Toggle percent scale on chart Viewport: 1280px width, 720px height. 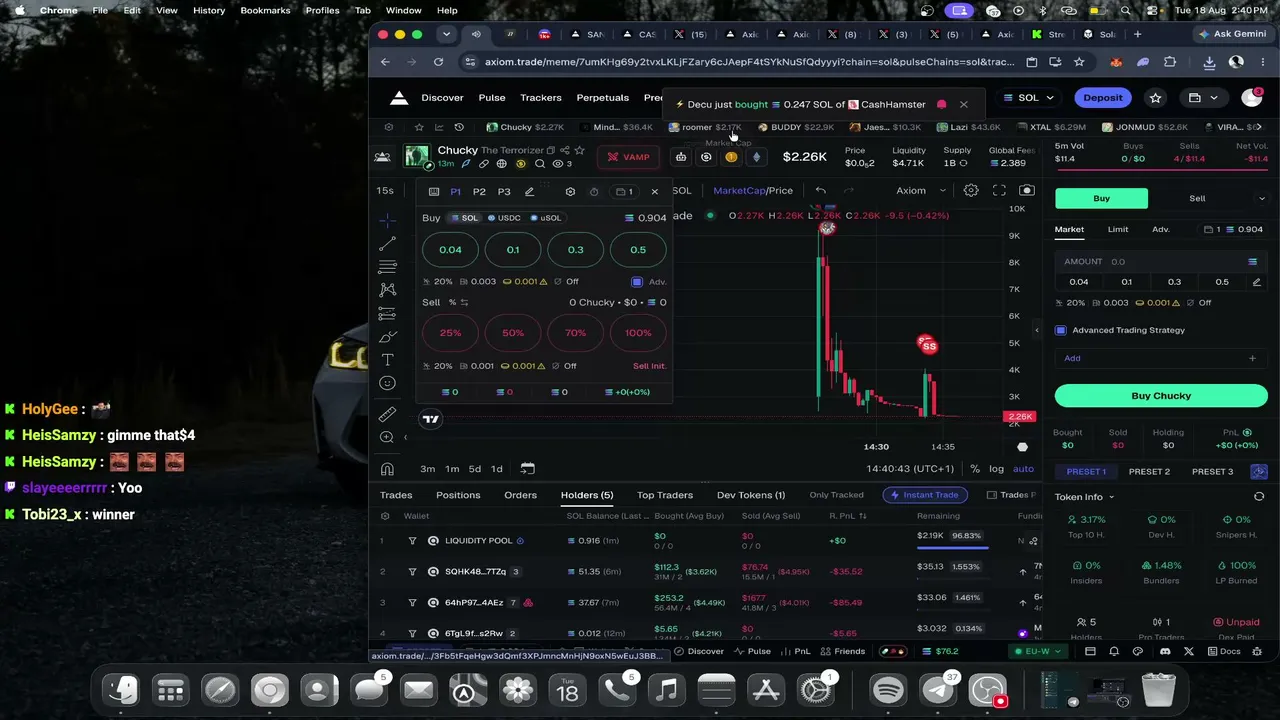[975, 469]
